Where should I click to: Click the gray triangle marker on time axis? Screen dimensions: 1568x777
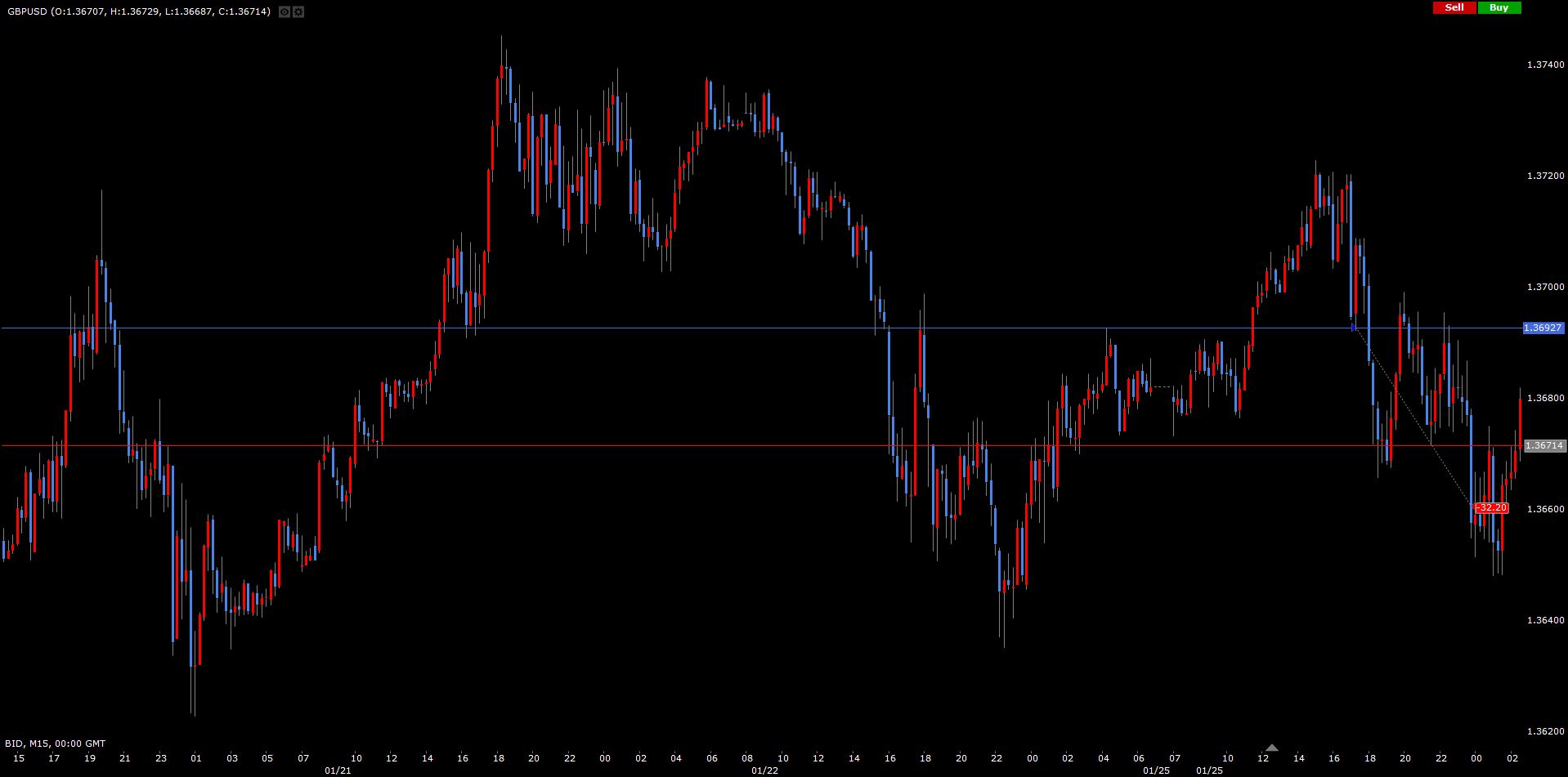pos(1271,748)
